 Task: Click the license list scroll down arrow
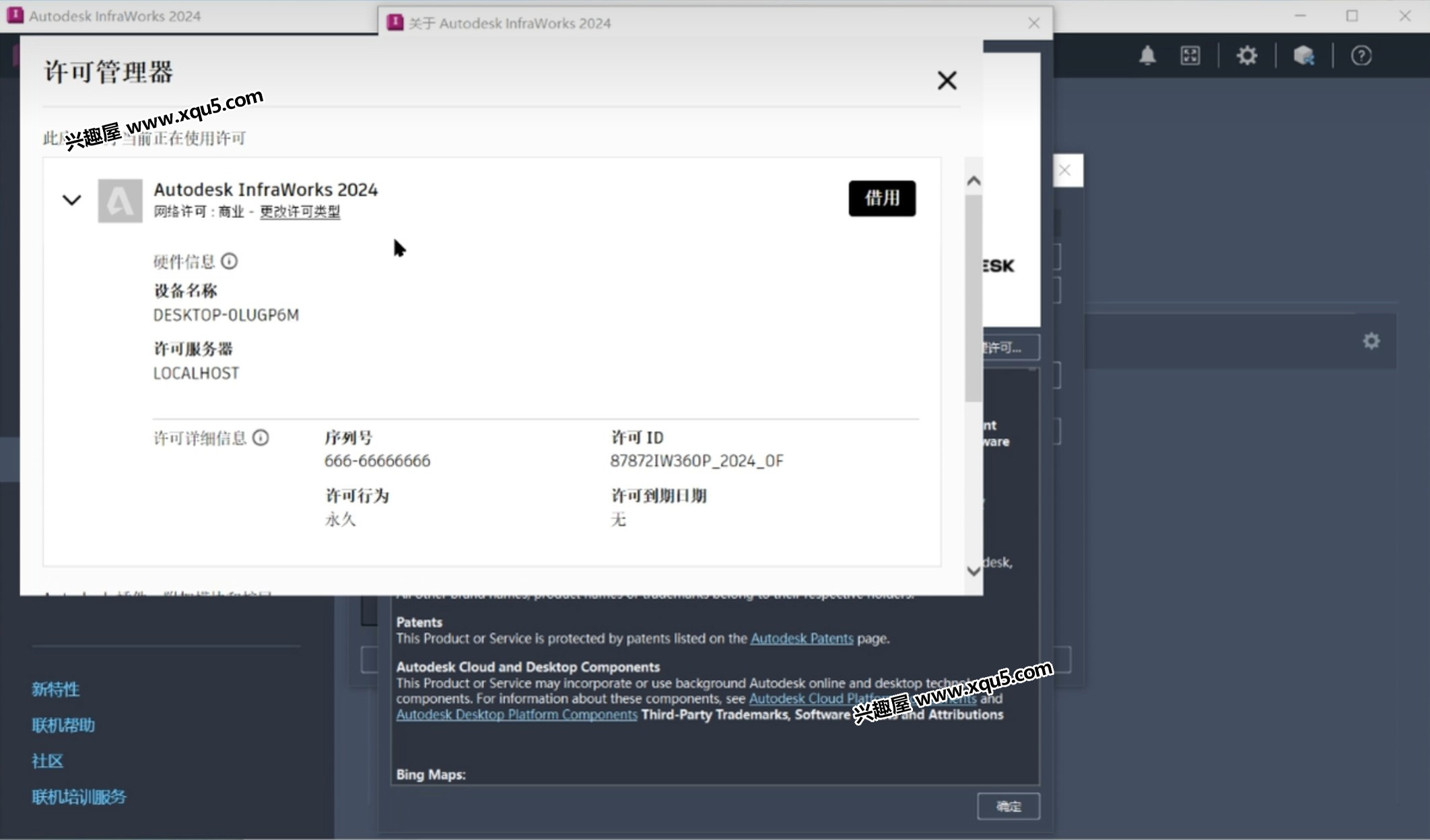(974, 571)
